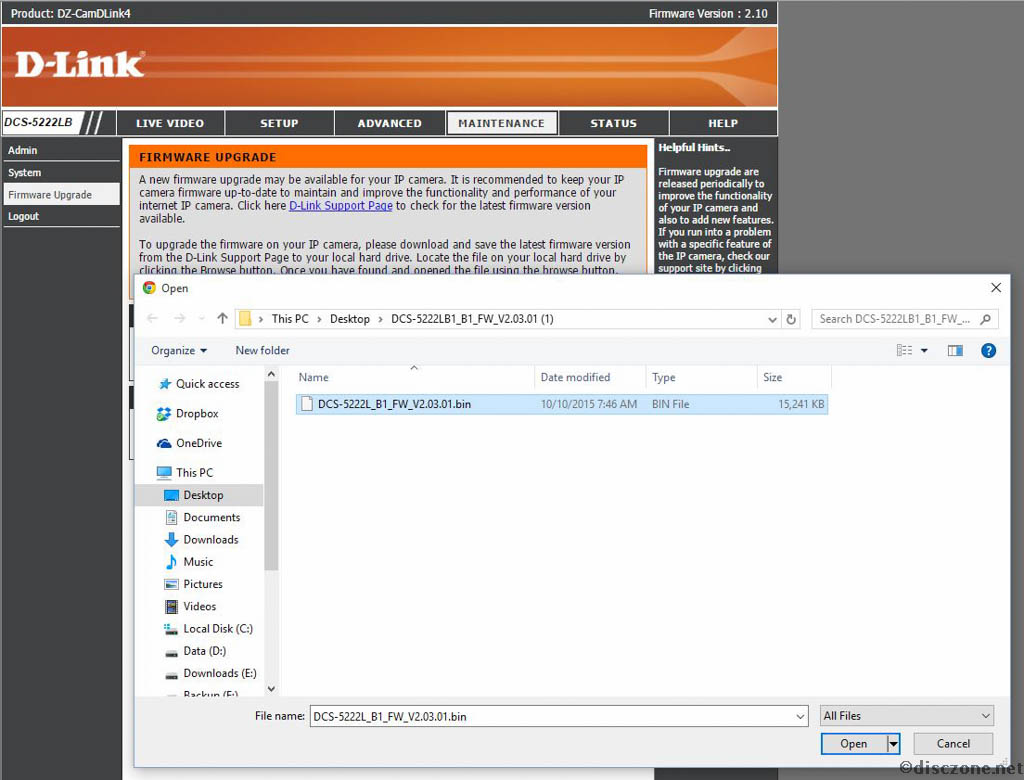Screen dimensions: 1024x780
Task: Click the Chrome icon in dialog title
Action: pyautogui.click(x=150, y=288)
